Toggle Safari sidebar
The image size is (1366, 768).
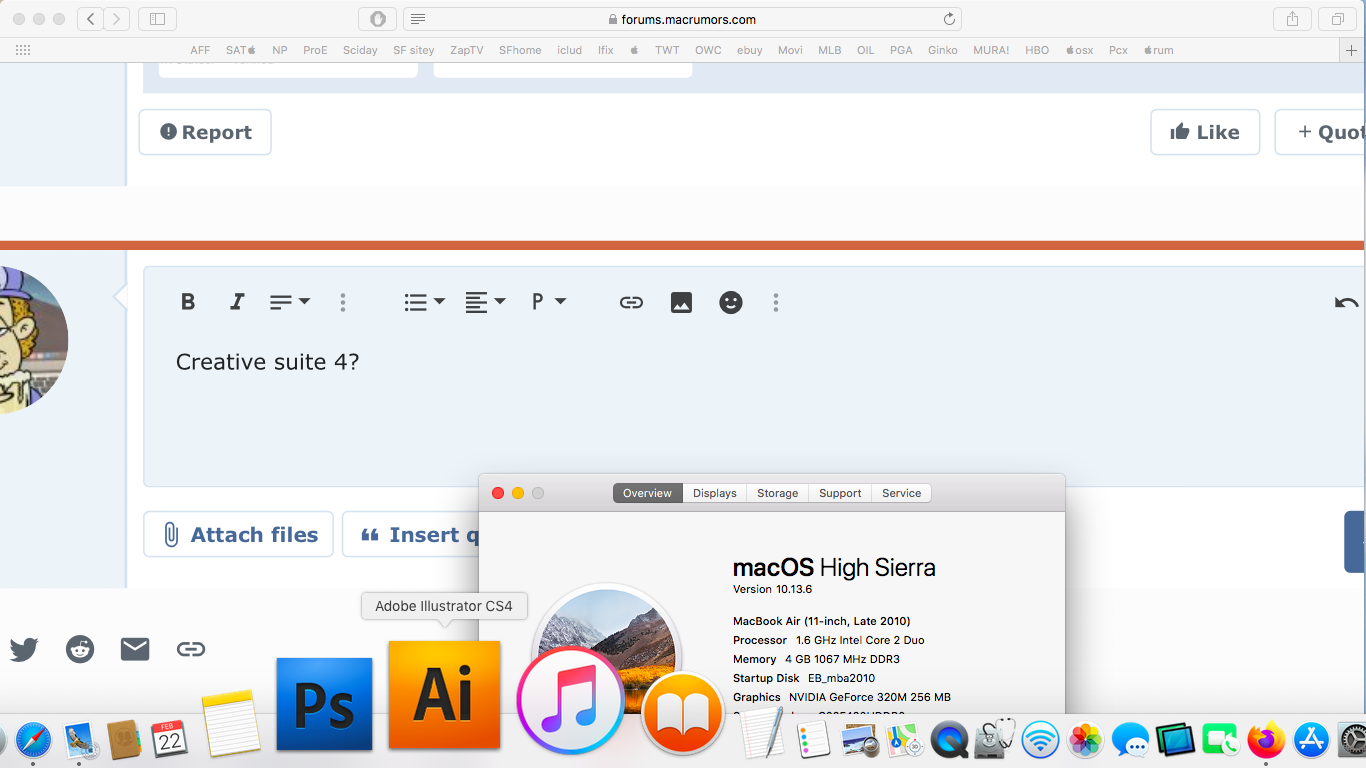click(157, 19)
